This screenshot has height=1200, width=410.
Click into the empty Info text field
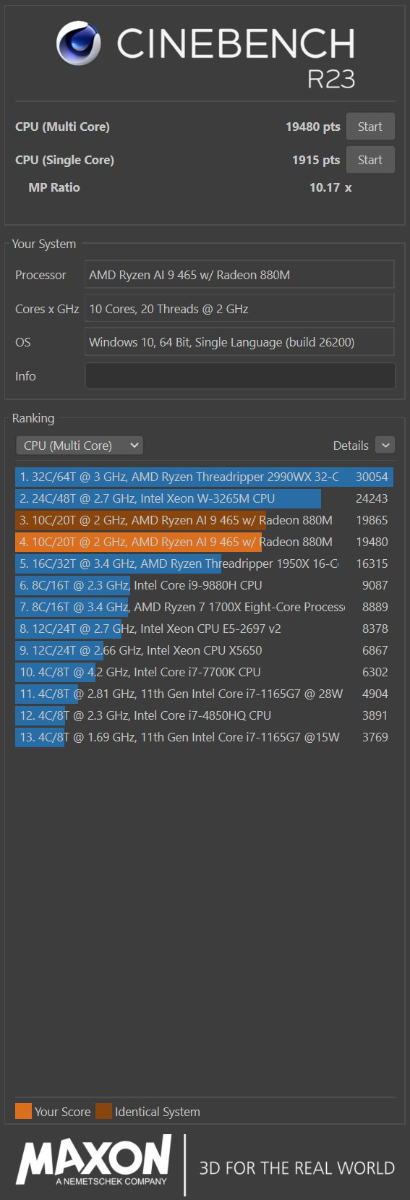(x=240, y=376)
